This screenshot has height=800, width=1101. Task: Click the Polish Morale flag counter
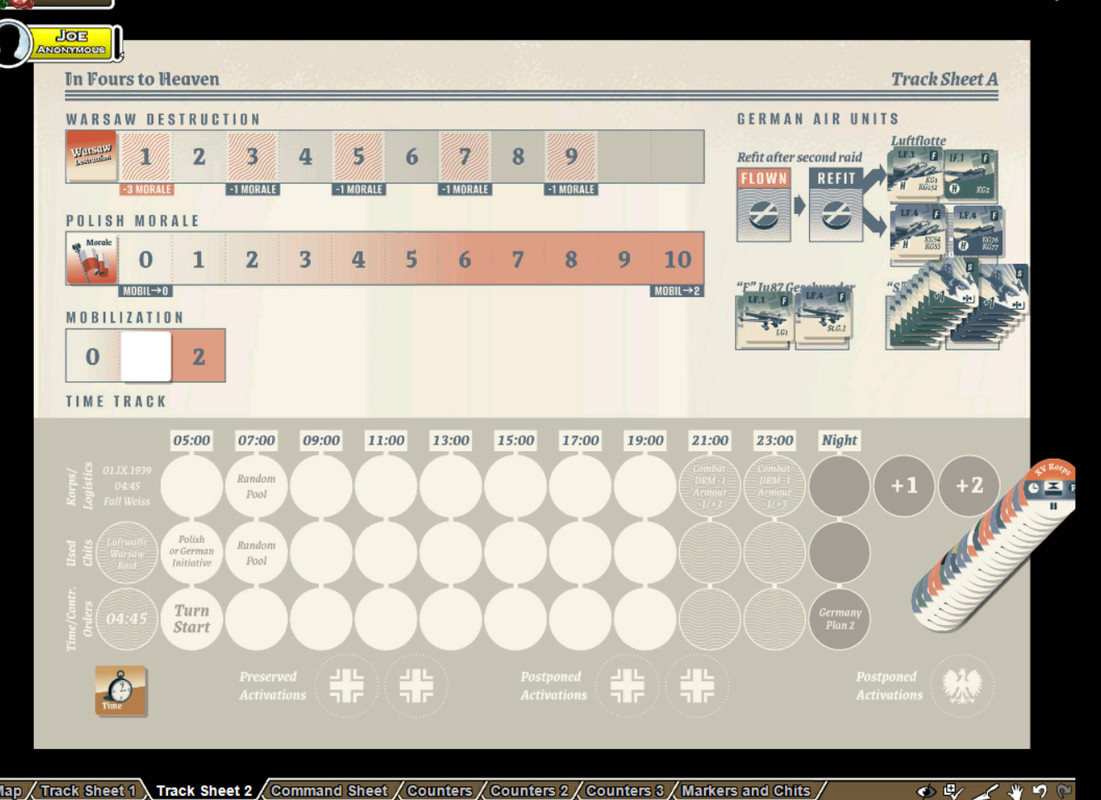91,258
